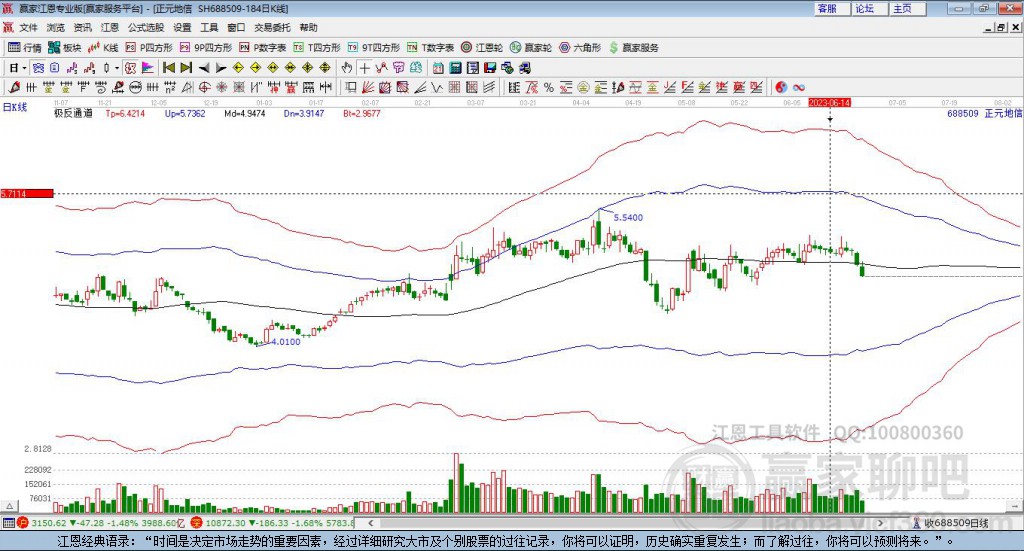
Task: Open the 赢家轮 wheel tool
Action: 531,48
